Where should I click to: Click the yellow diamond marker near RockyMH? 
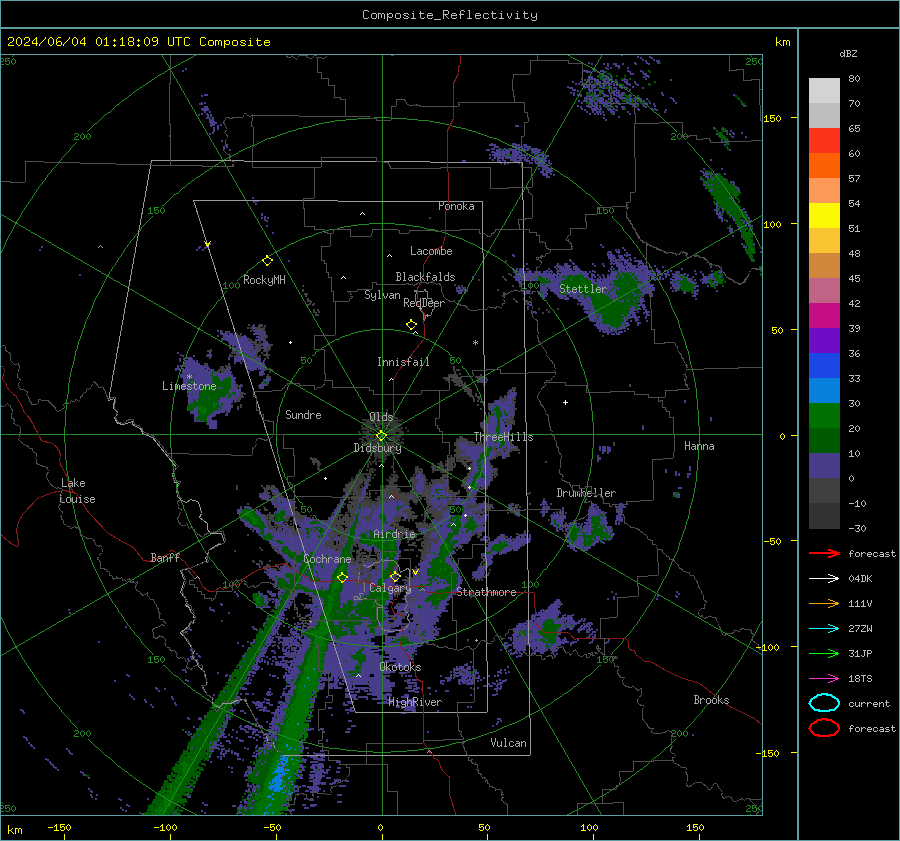[267, 261]
